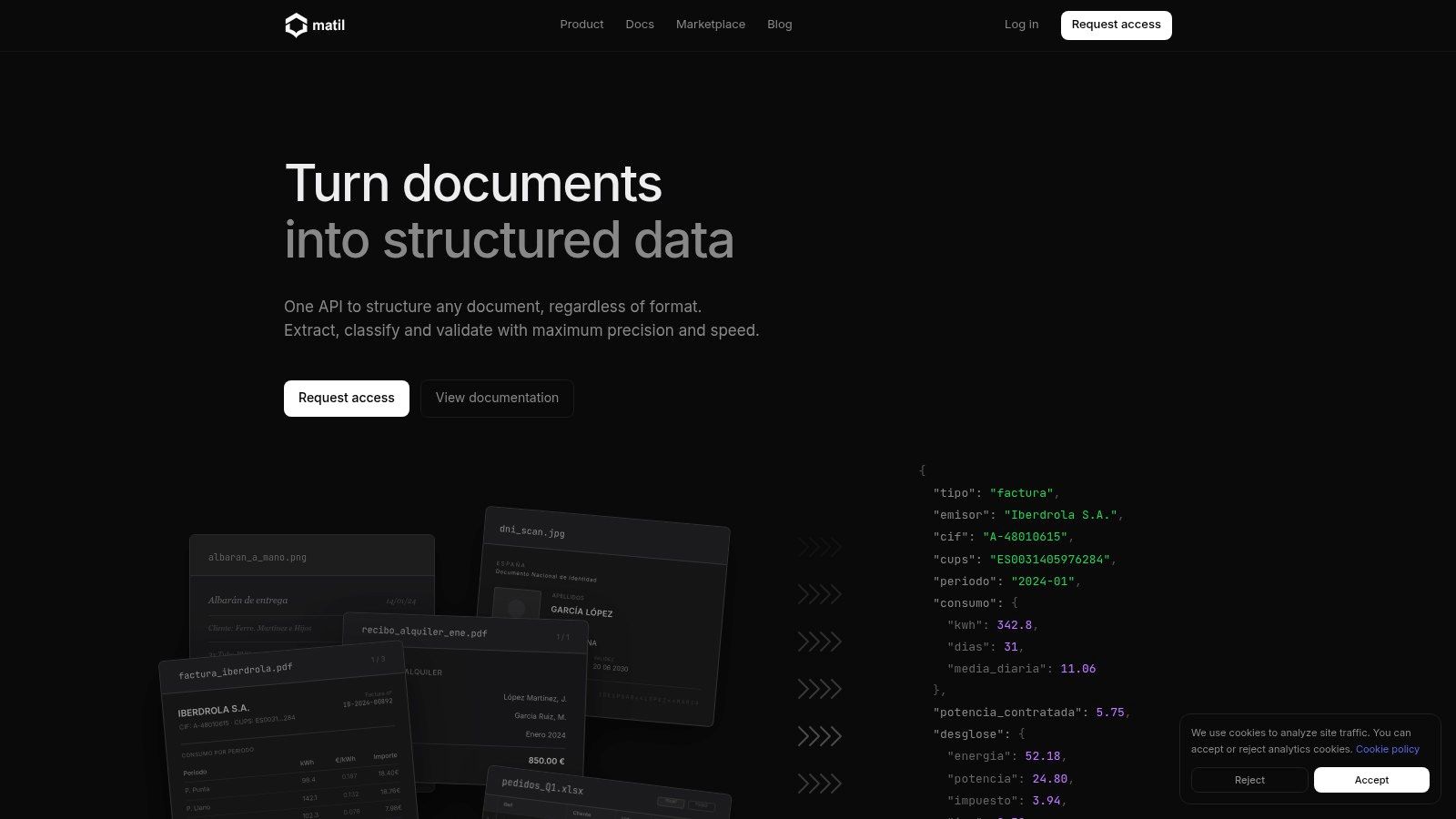The image size is (1456, 819).
Task: Click the matil hexagon logo
Action: (x=296, y=25)
